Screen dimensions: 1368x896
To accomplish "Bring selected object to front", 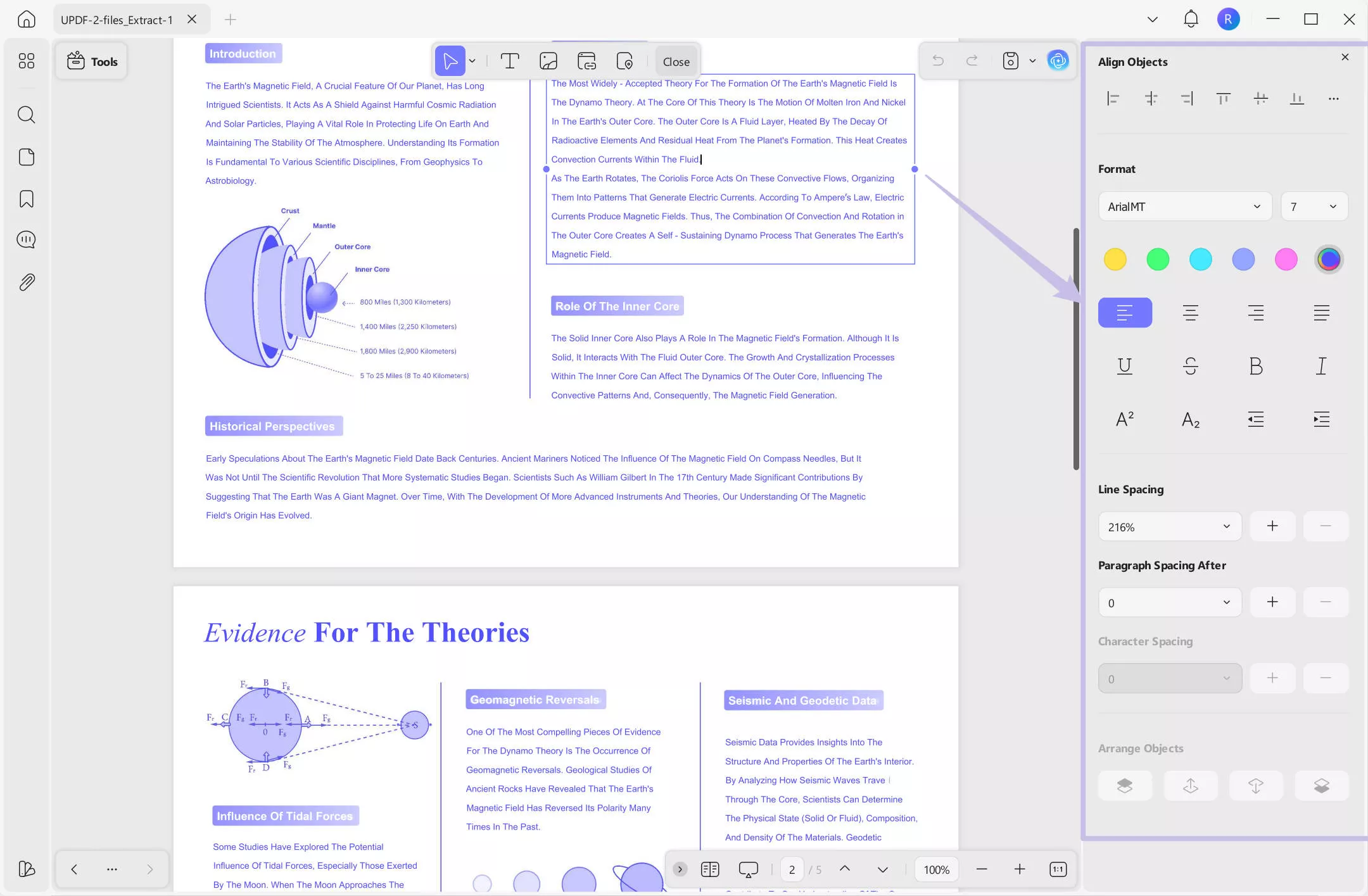I will tap(1125, 785).
